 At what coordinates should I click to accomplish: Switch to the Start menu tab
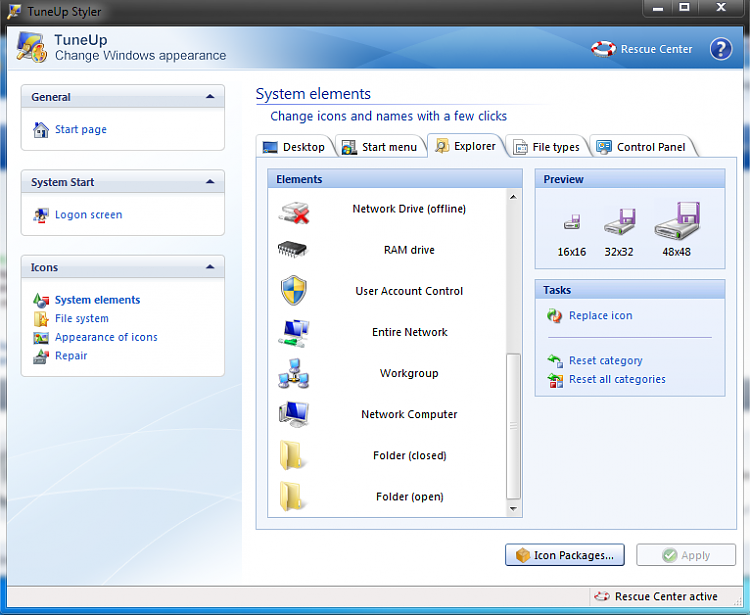380,147
